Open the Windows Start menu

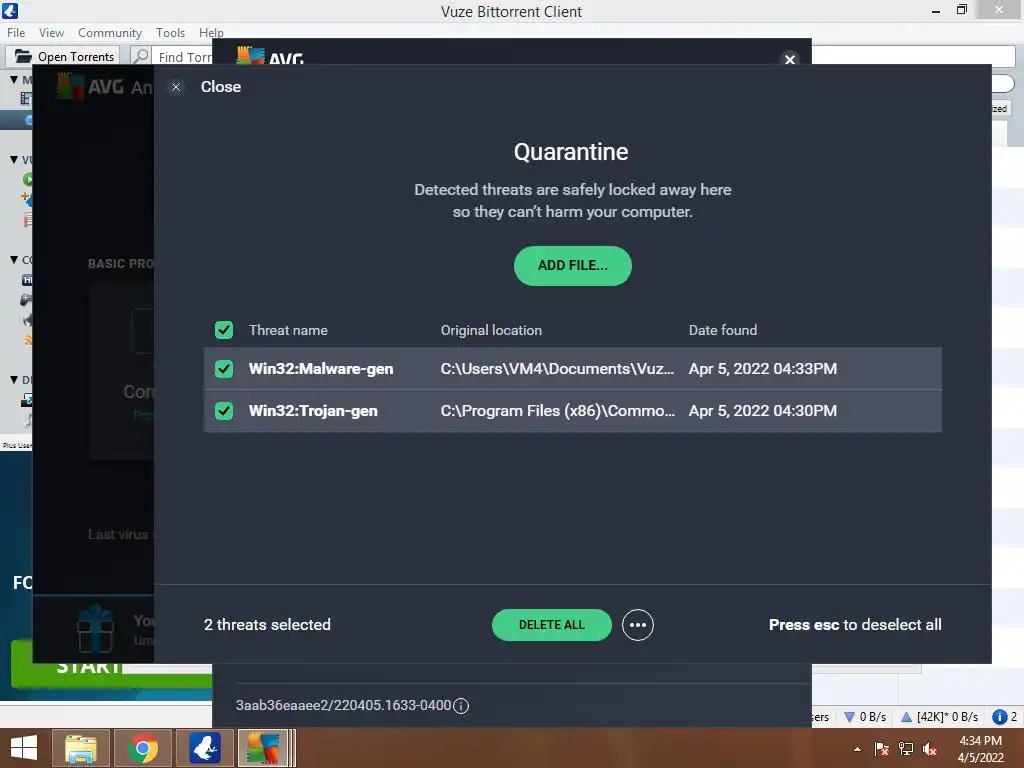[x=24, y=748]
